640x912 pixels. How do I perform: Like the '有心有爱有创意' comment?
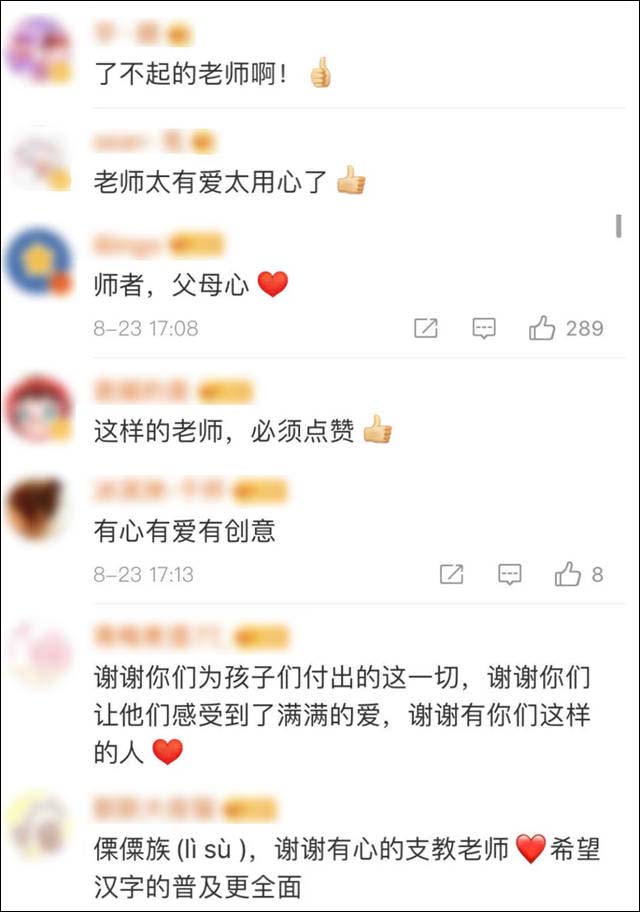pos(567,575)
